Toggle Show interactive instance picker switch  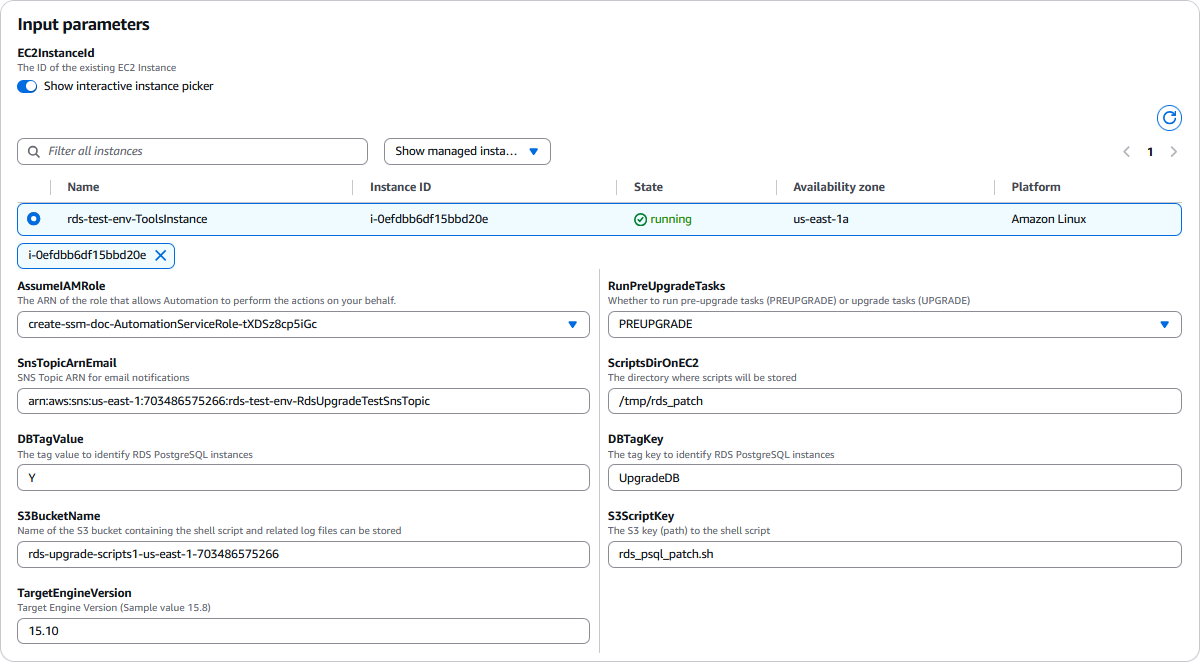tap(27, 86)
